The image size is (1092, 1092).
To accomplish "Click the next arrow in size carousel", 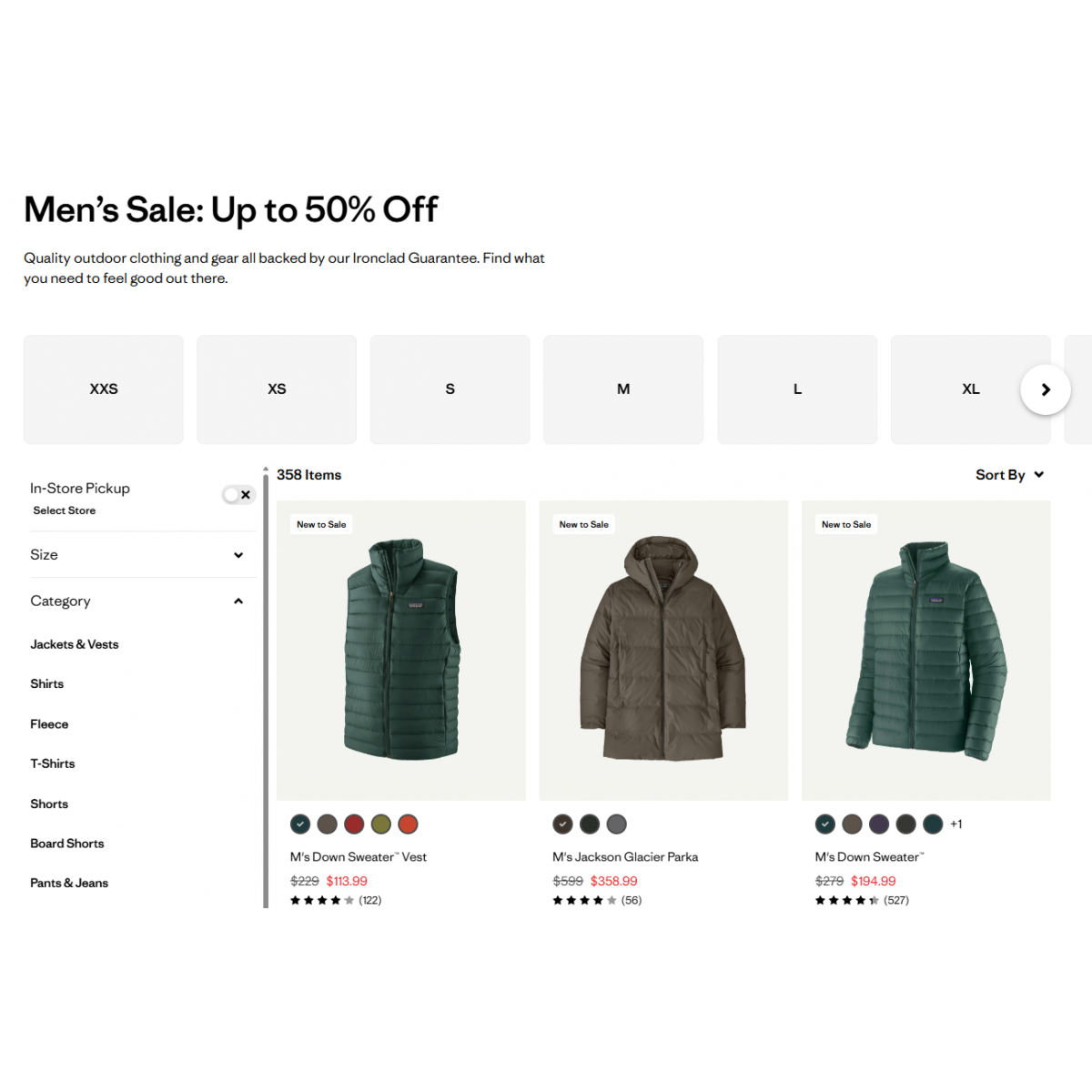I will [x=1045, y=389].
